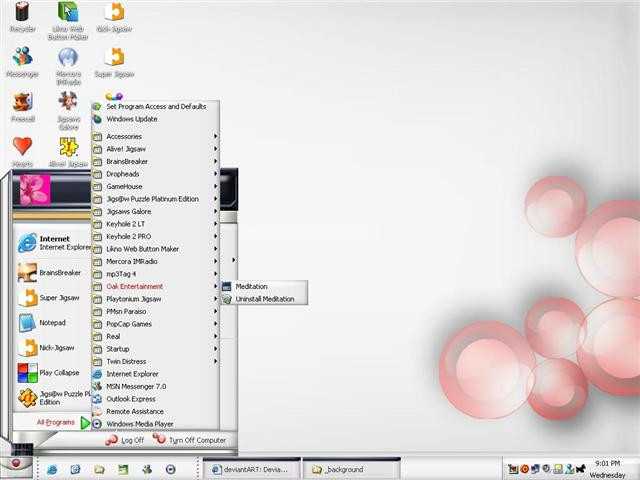Expand the PopCap Games folder
This screenshot has width=640, height=480.
(x=156, y=324)
